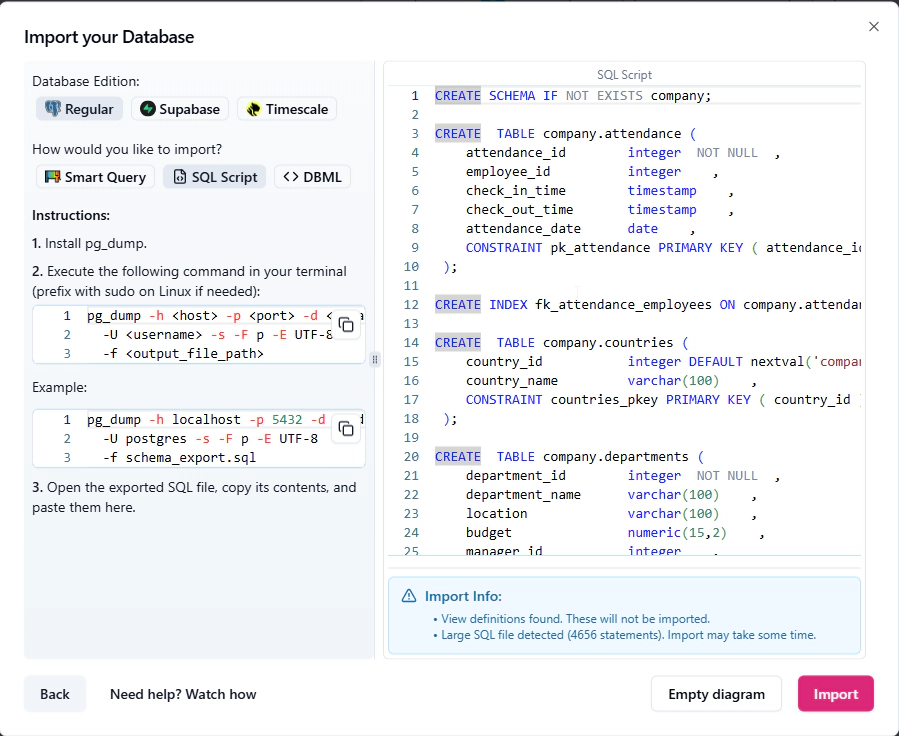The height and width of the screenshot is (736, 899).
Task: Open the Need help? Watch how link
Action: click(183, 694)
